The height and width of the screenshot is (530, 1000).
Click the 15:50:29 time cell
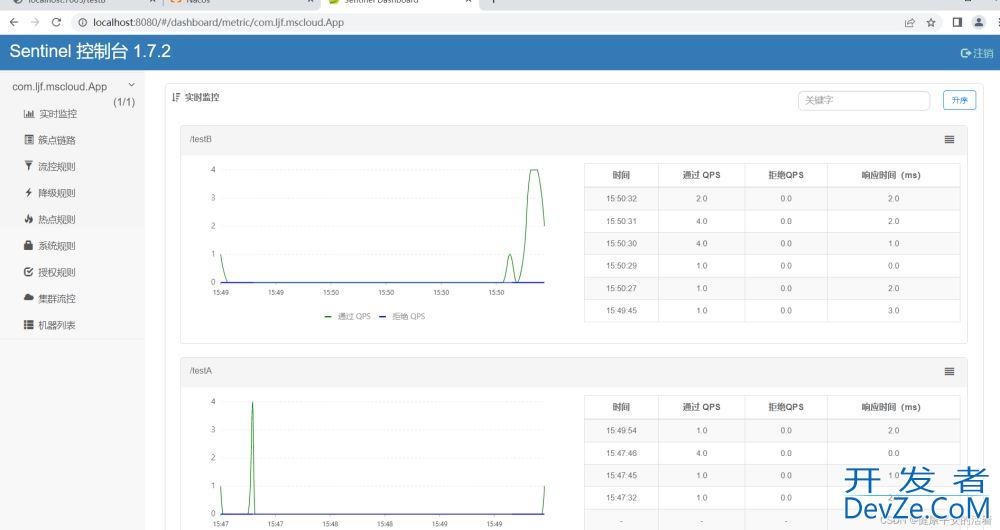tap(621, 266)
